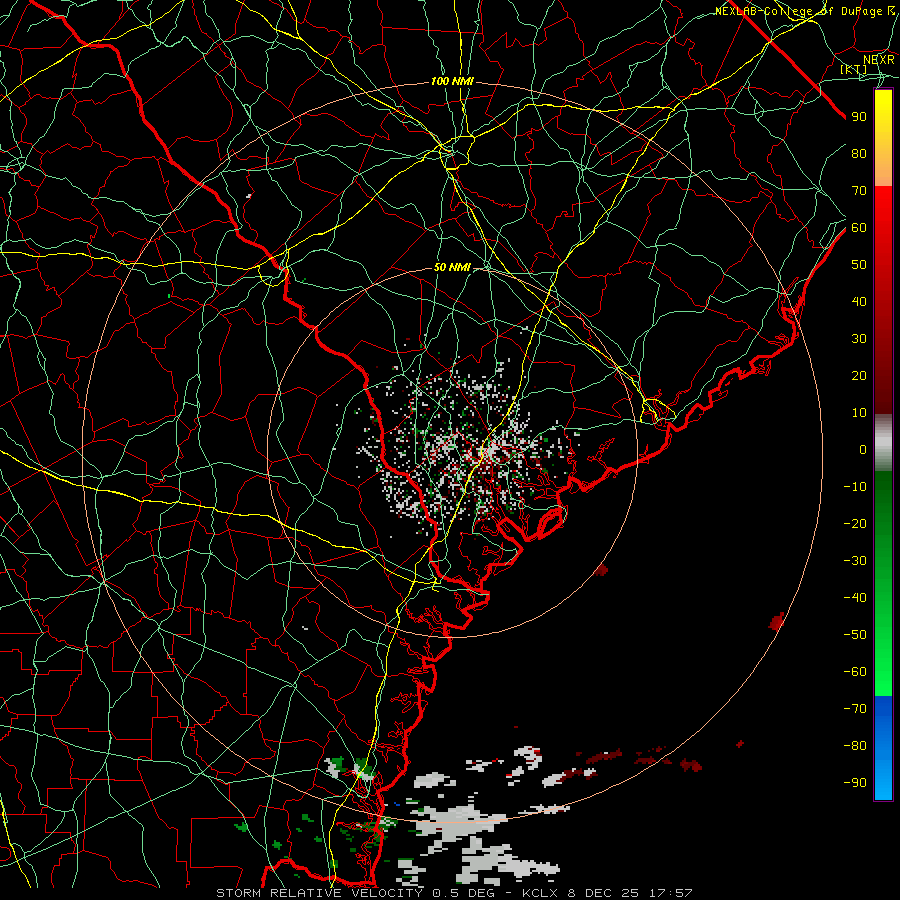Viewport: 900px width, 900px height.
Task: Select the 50 NMI range ring label
Action: (452, 267)
